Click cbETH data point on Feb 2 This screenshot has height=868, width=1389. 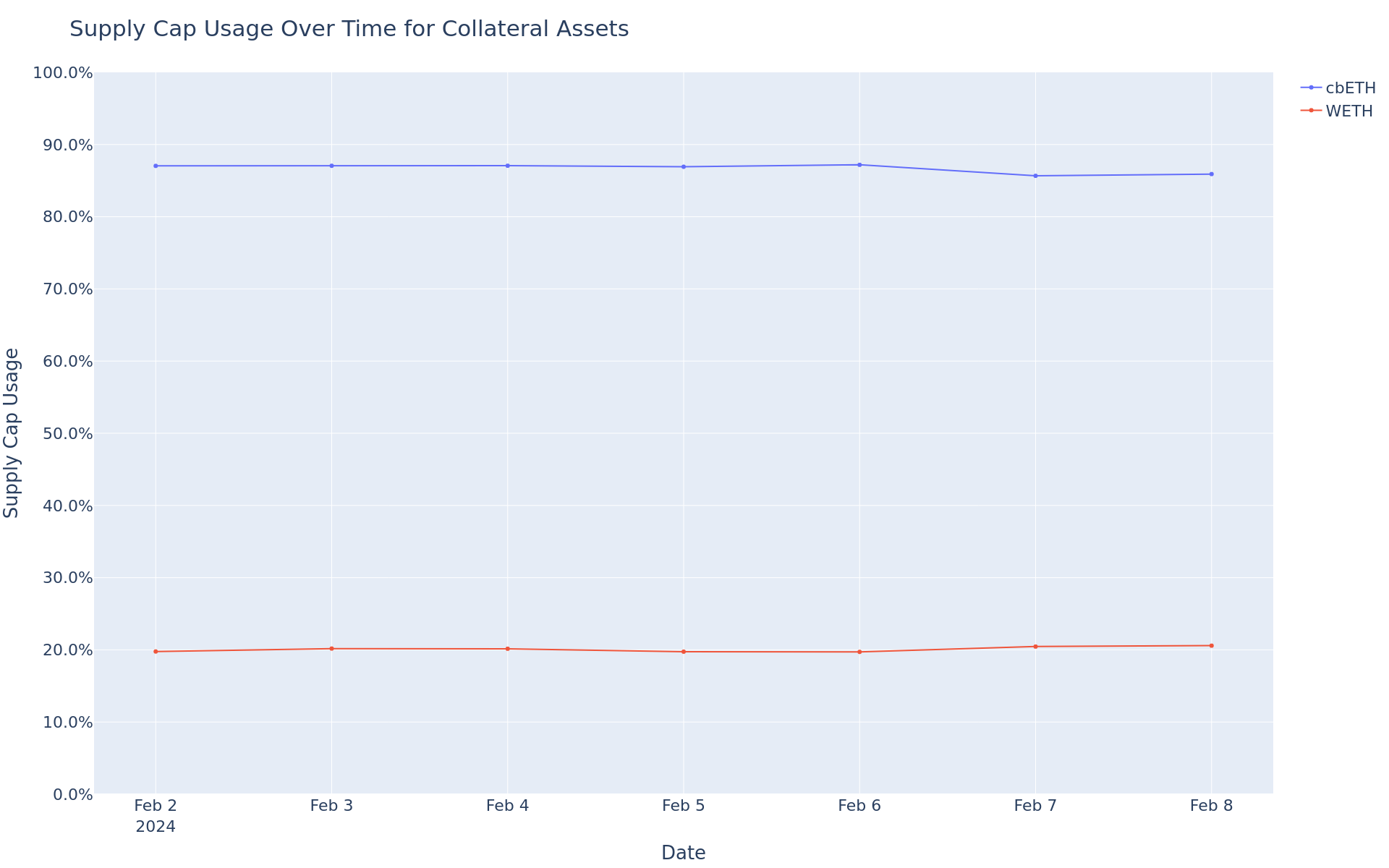pyautogui.click(x=156, y=166)
